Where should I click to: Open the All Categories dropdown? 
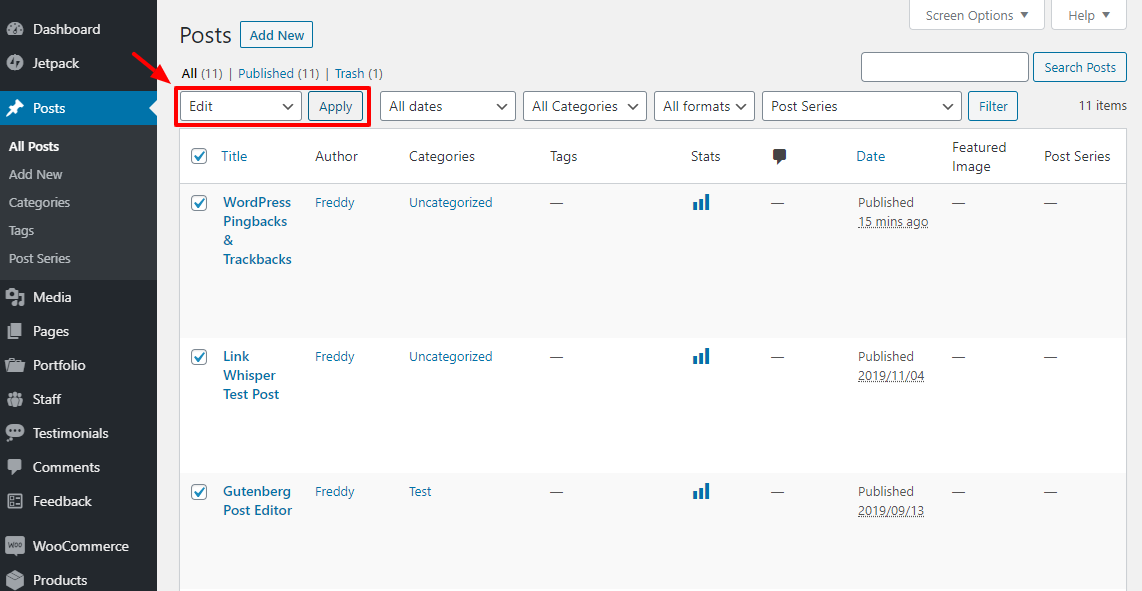pyautogui.click(x=585, y=106)
